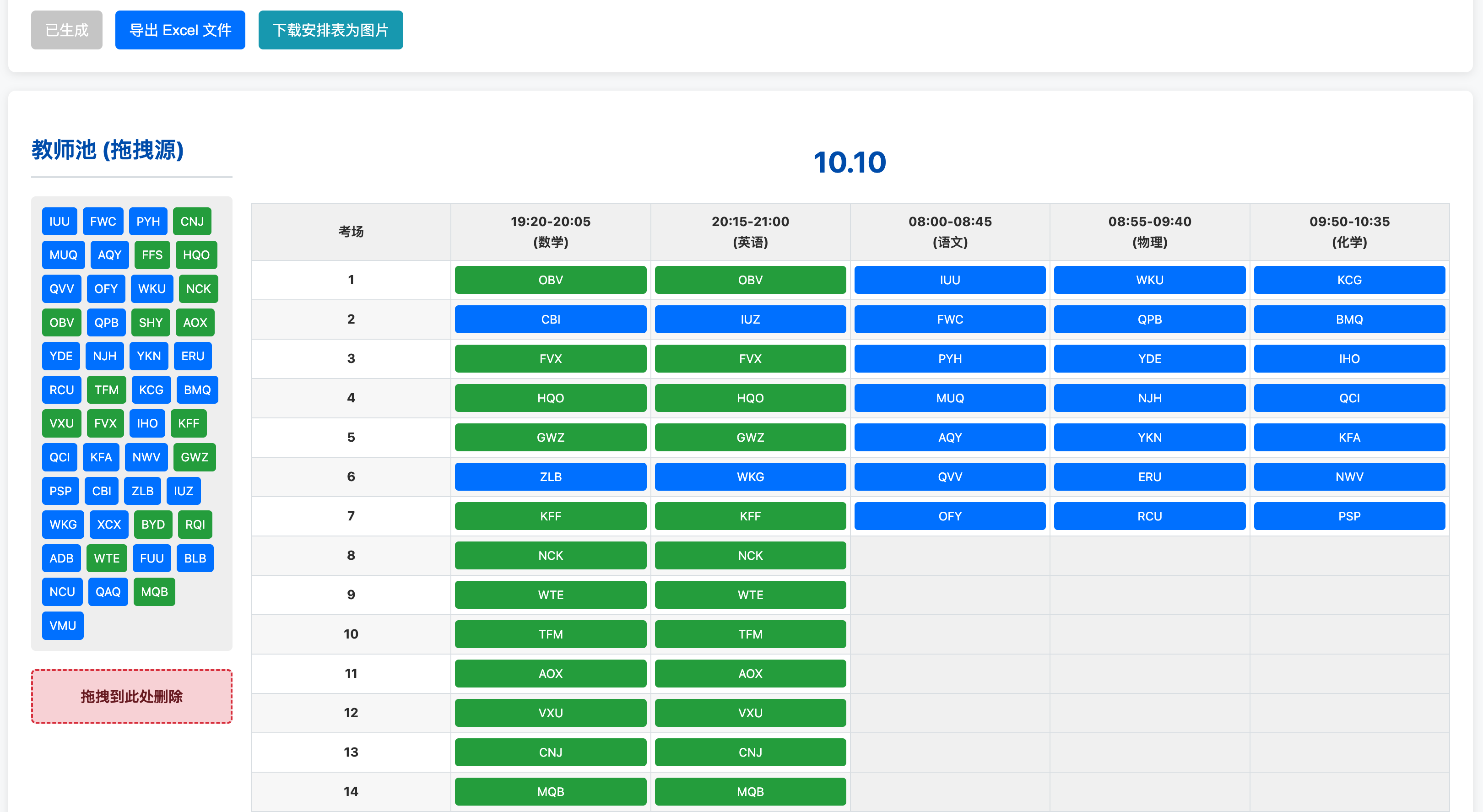Click the 10.10 date heading

[849, 162]
